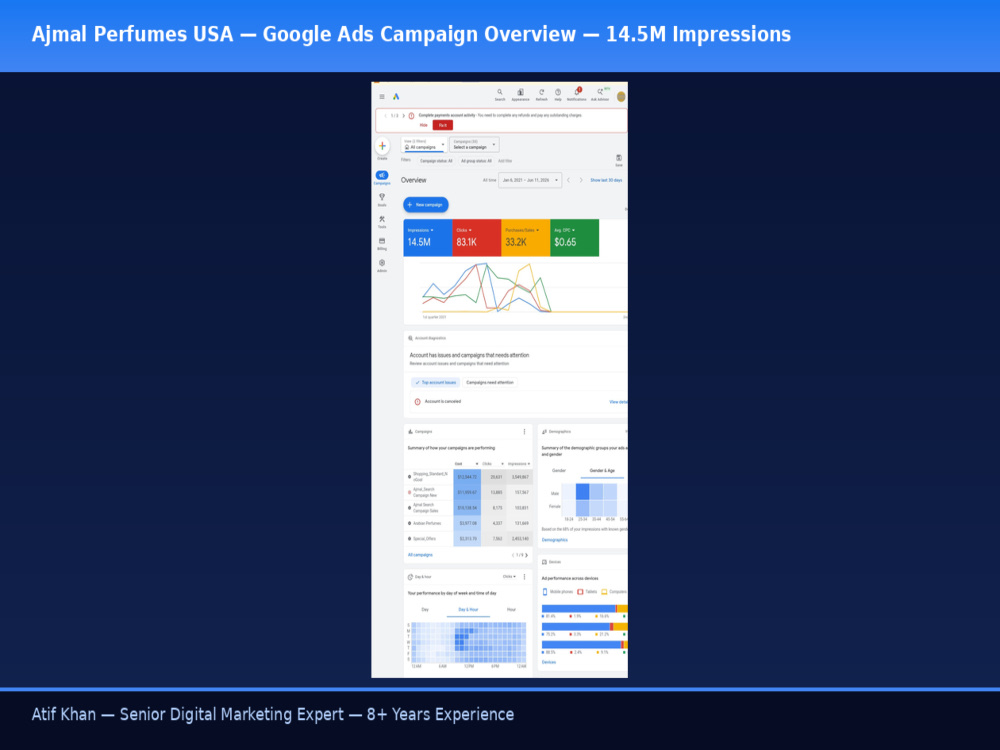The image size is (1000, 750).
Task: Select Arabian Perfumes campaign row
Action: point(470,524)
